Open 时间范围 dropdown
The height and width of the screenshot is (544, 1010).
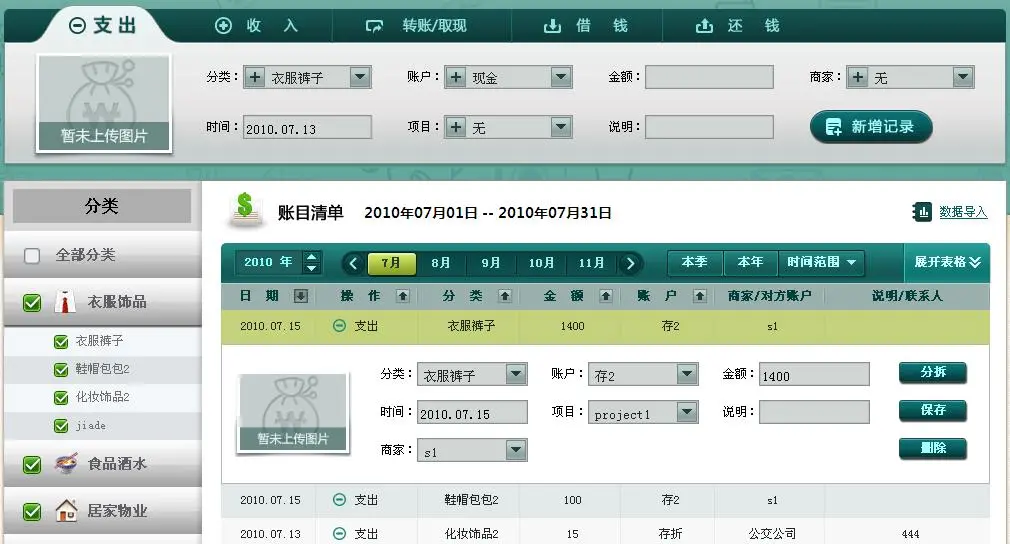click(821, 262)
